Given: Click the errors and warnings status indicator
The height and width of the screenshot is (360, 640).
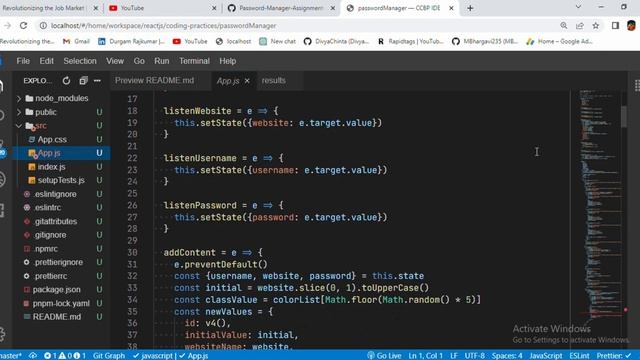Looking at the screenshot, I should point(64,356).
